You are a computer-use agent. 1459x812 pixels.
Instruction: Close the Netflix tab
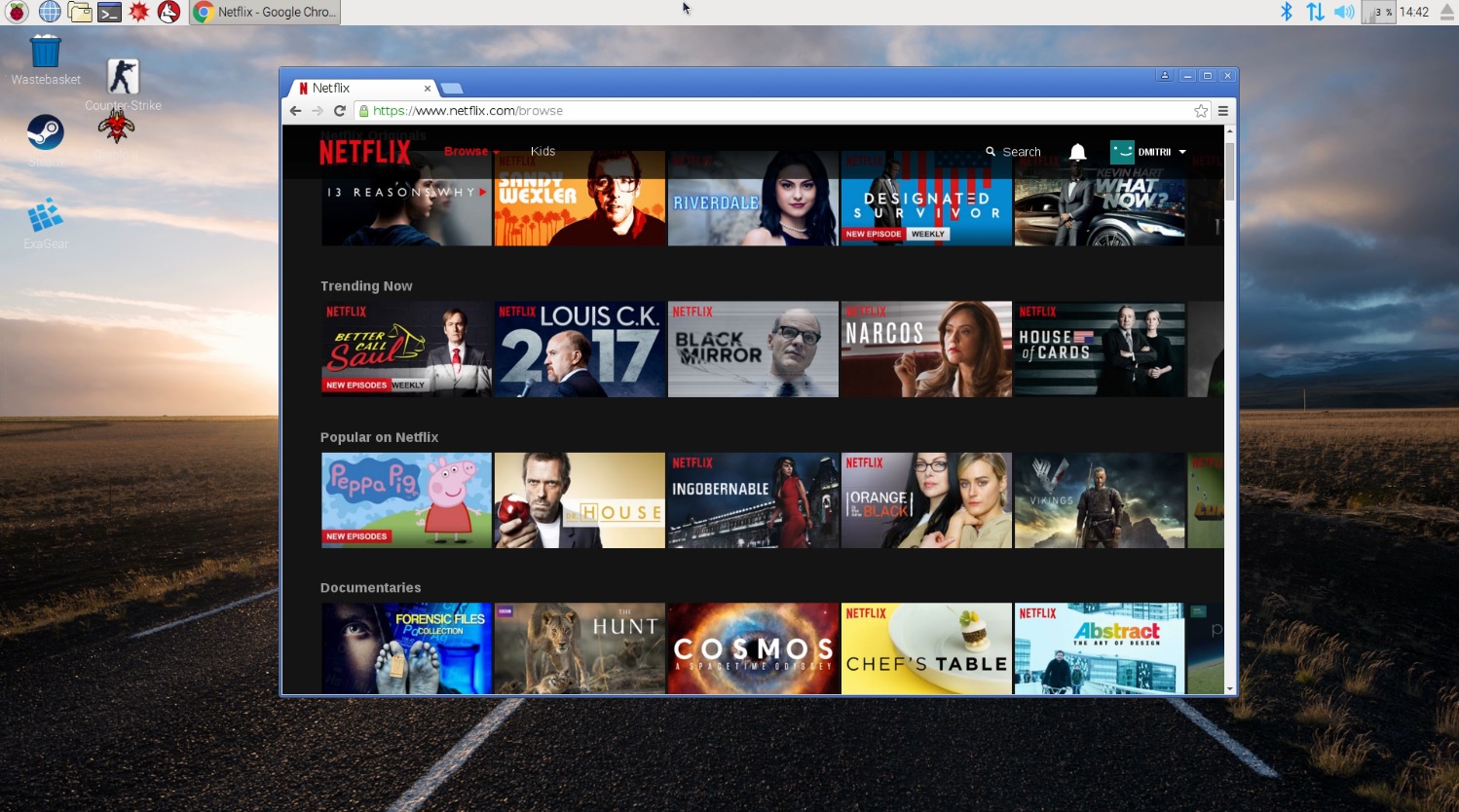[427, 88]
